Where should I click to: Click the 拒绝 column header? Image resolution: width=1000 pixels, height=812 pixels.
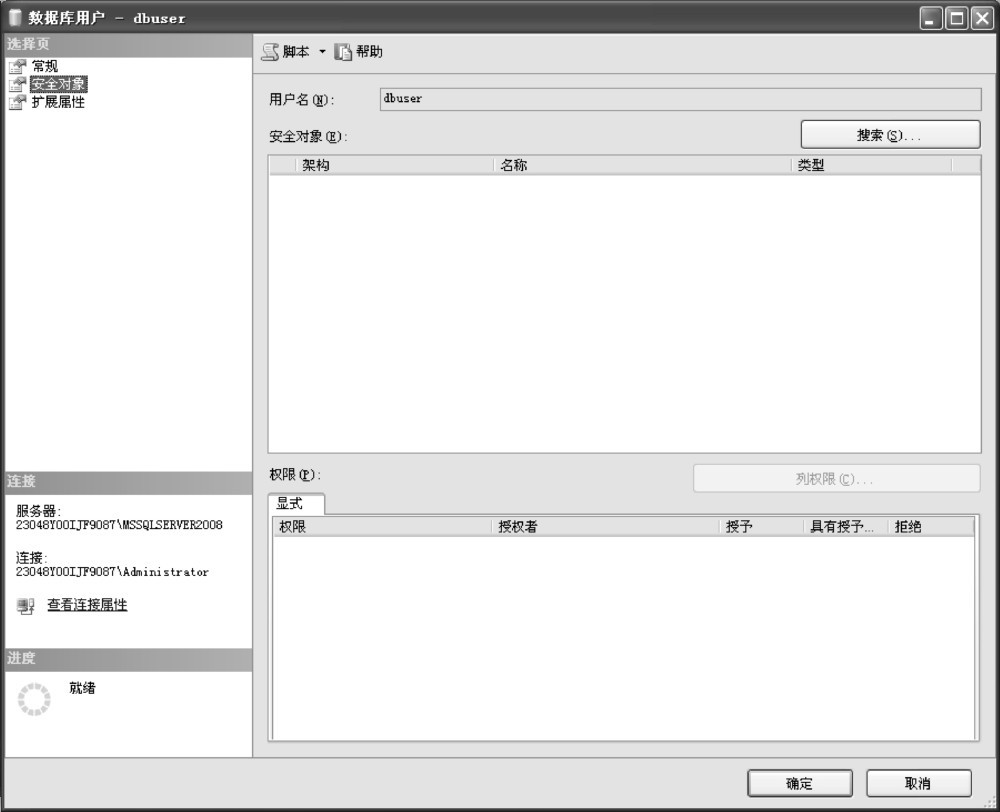pyautogui.click(x=929, y=527)
